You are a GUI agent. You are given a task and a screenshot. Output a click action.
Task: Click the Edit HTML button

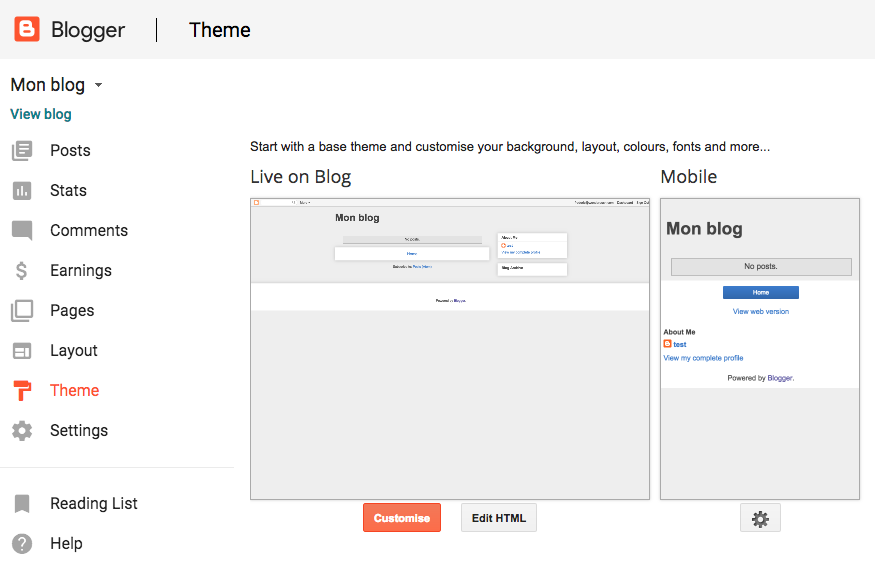click(499, 518)
